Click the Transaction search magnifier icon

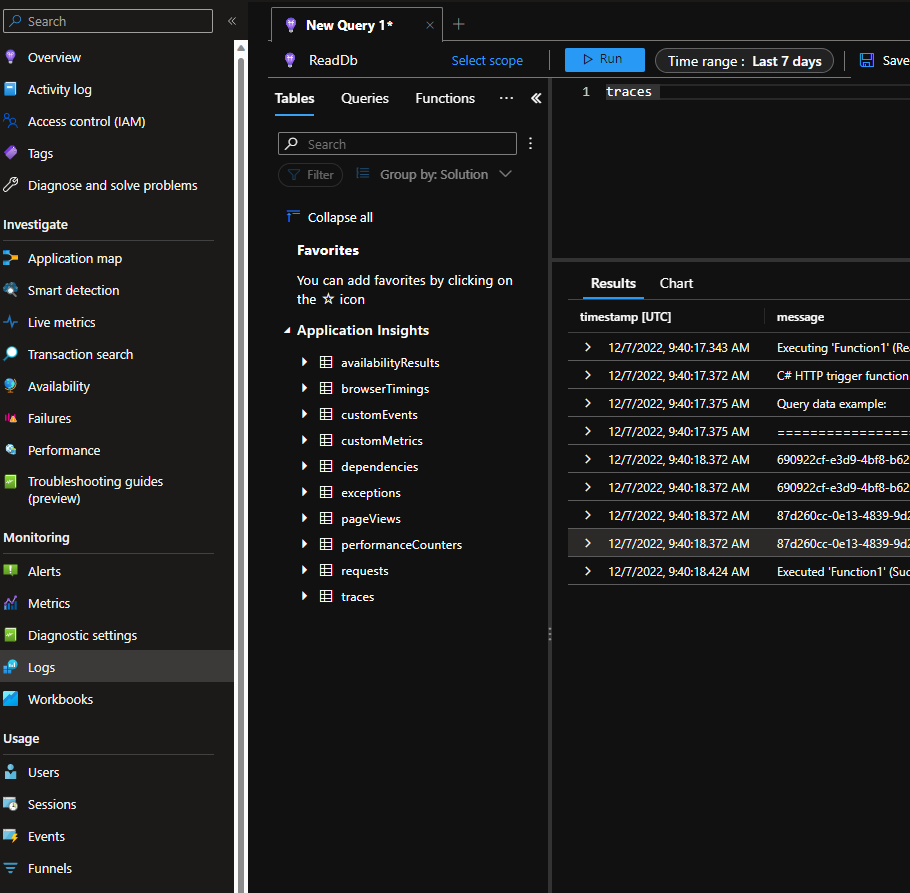pyautogui.click(x=10, y=353)
